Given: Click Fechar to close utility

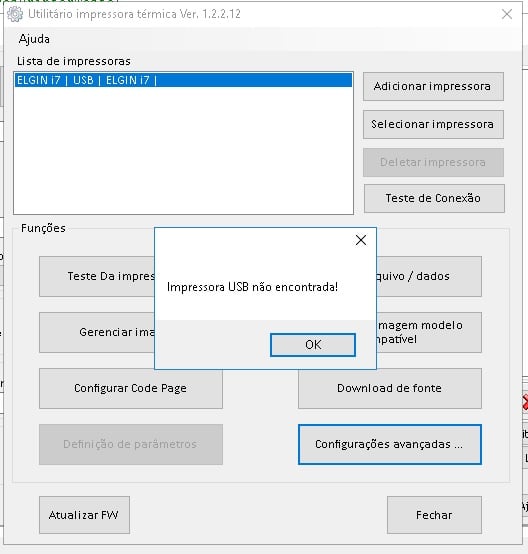Looking at the screenshot, I should (x=434, y=515).
